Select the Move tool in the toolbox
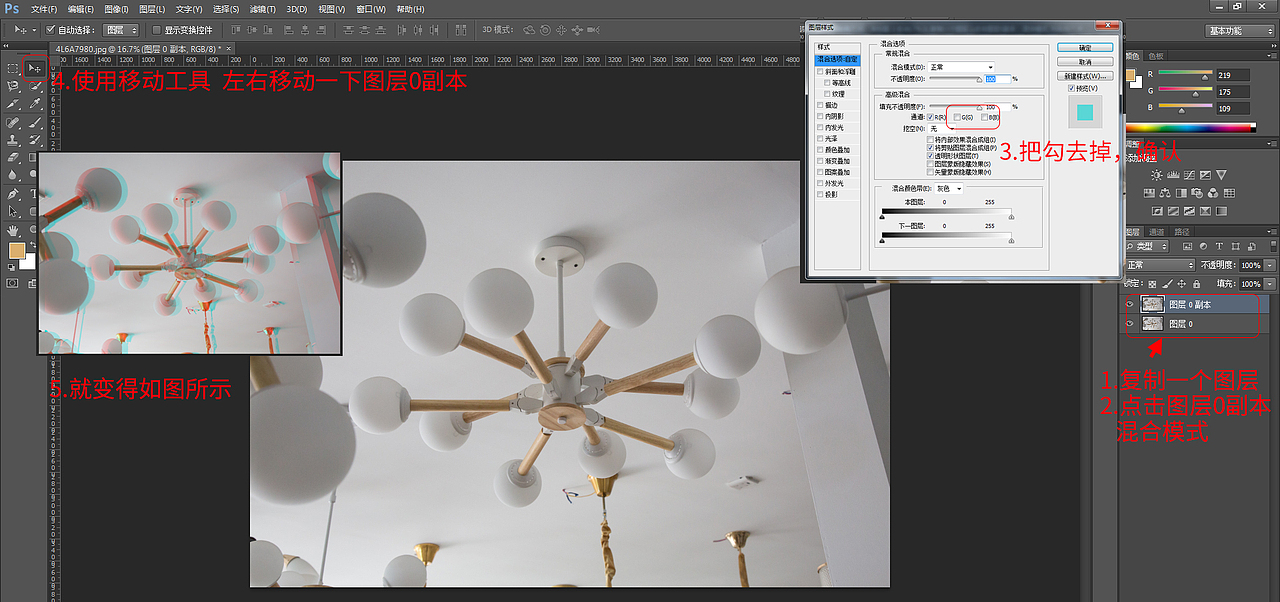The height and width of the screenshot is (602, 1280). pos(35,68)
